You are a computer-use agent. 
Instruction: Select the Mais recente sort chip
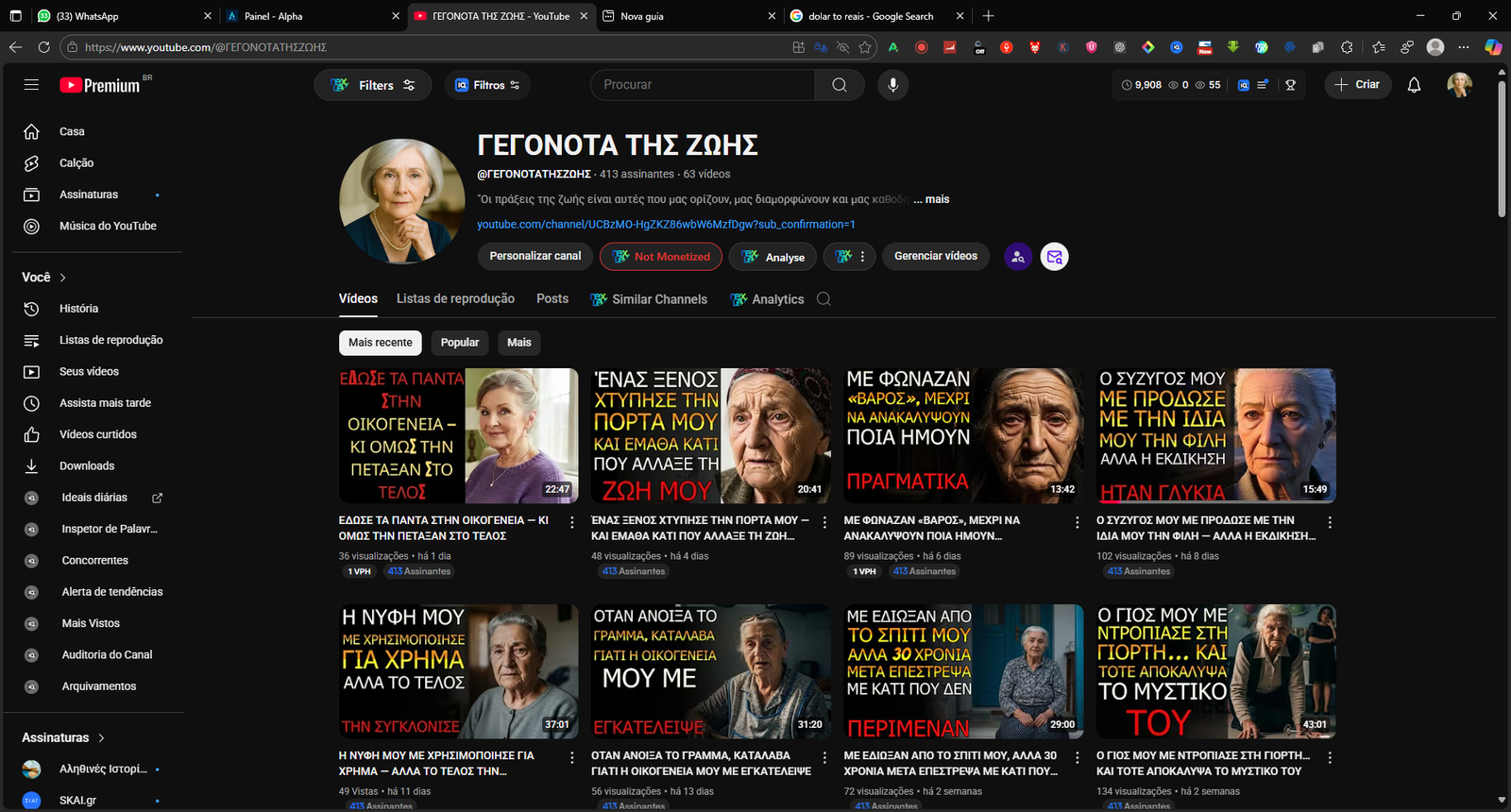(x=380, y=343)
